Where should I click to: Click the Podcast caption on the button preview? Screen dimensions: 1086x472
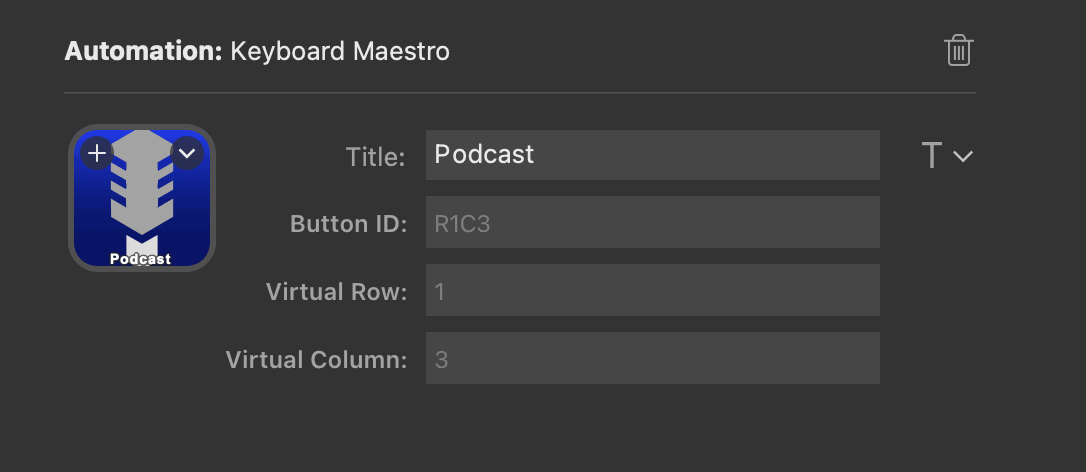click(141, 259)
